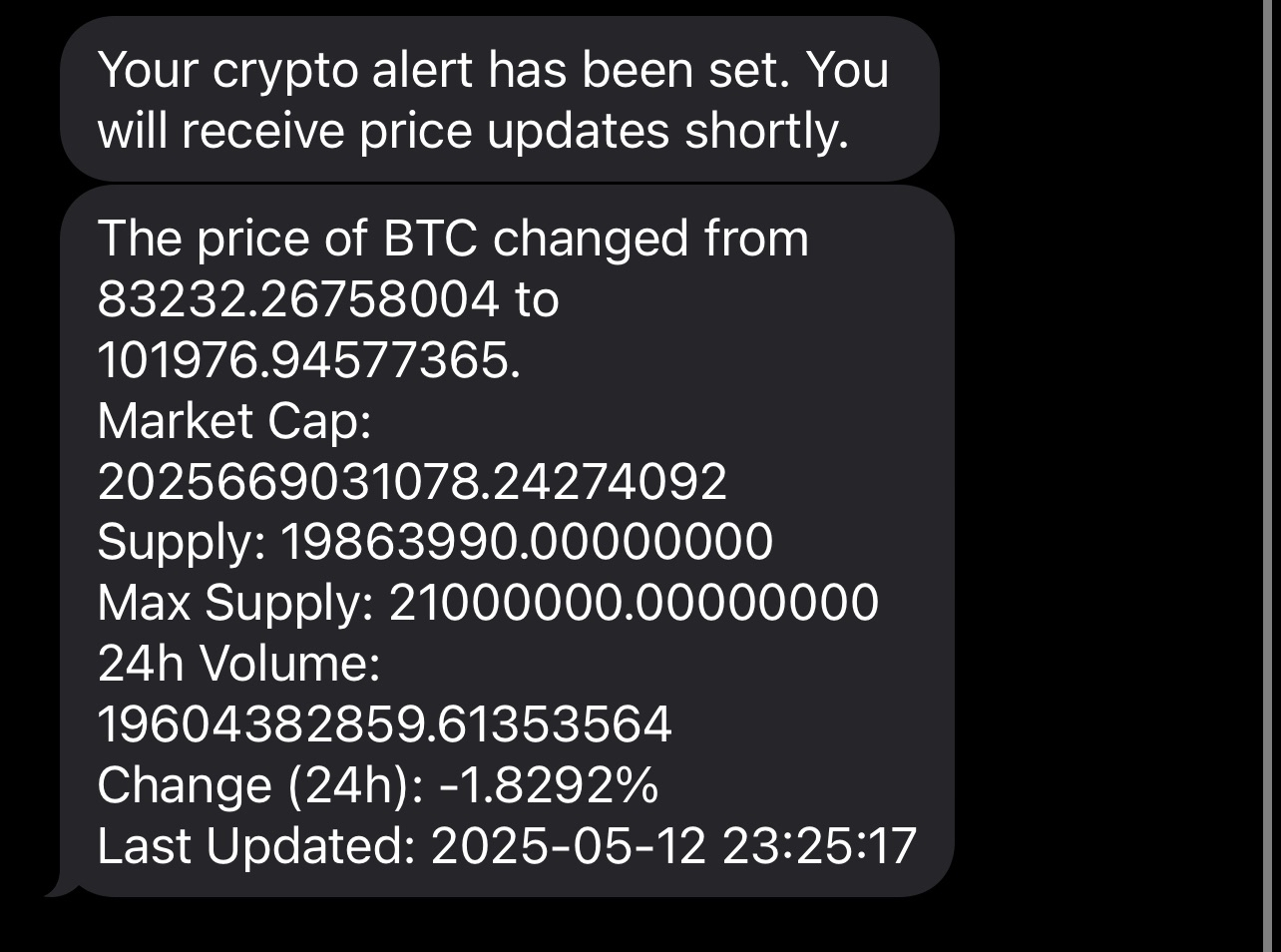Click the 'Max Supply:' label

pos(235,603)
